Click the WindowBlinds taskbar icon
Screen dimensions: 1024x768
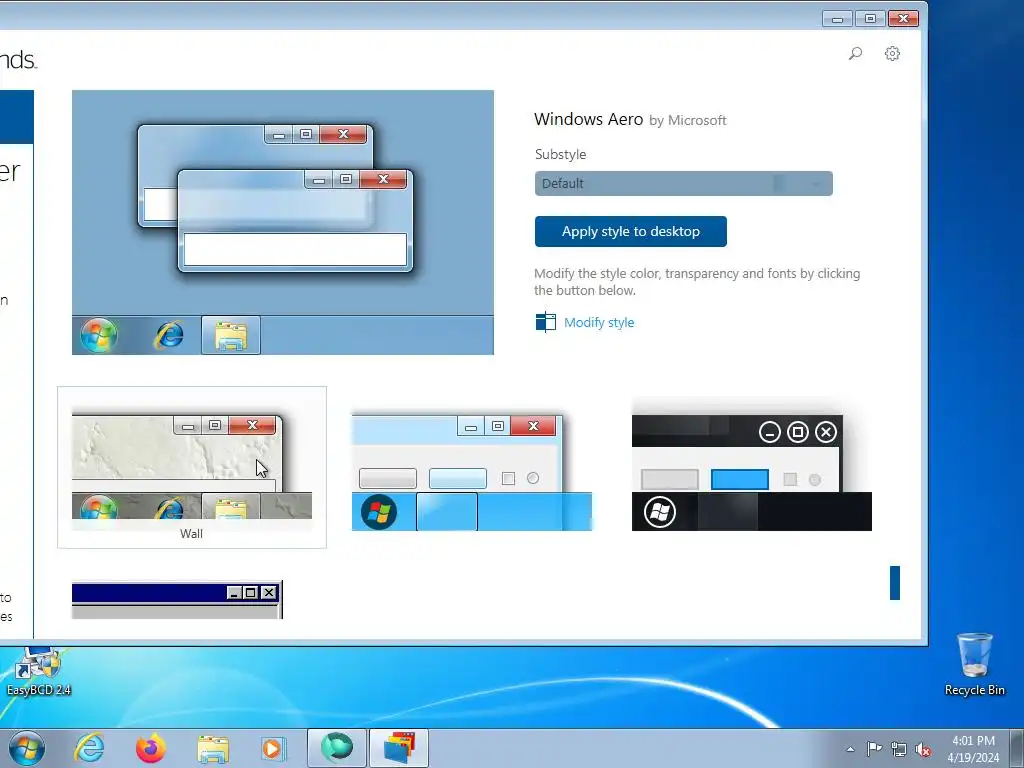[399, 748]
